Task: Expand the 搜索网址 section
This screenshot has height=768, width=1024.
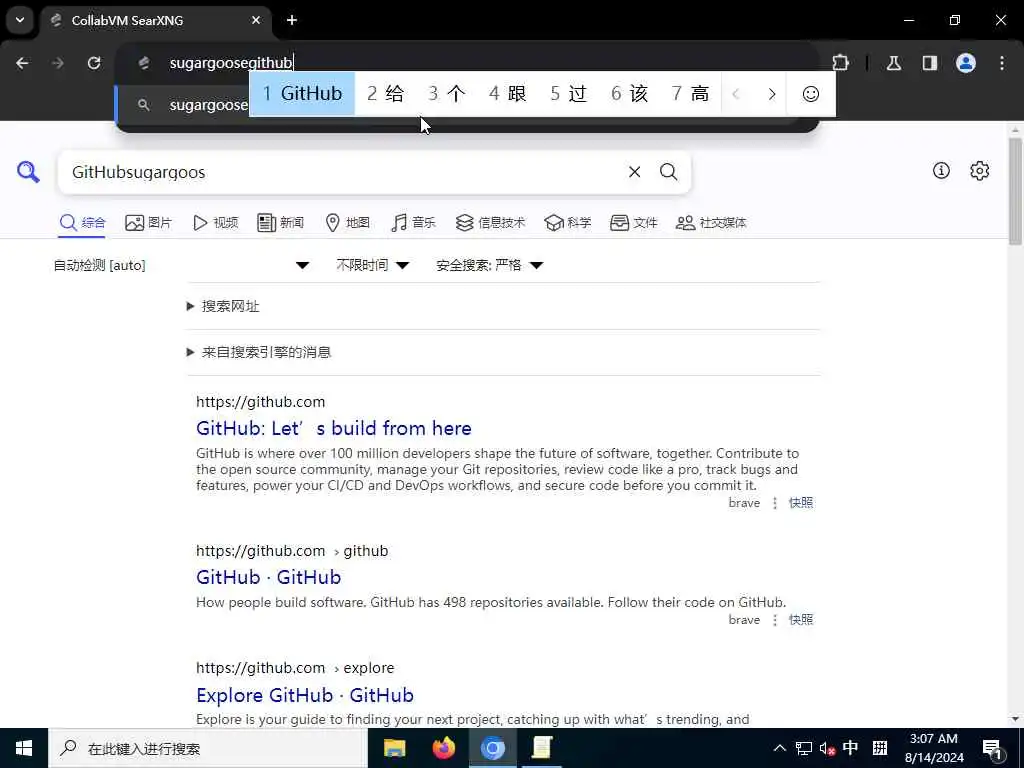Action: click(x=223, y=306)
